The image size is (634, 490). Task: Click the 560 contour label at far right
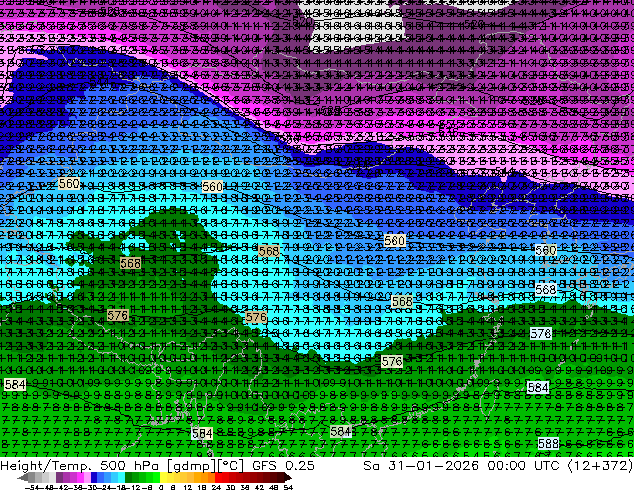[545, 250]
